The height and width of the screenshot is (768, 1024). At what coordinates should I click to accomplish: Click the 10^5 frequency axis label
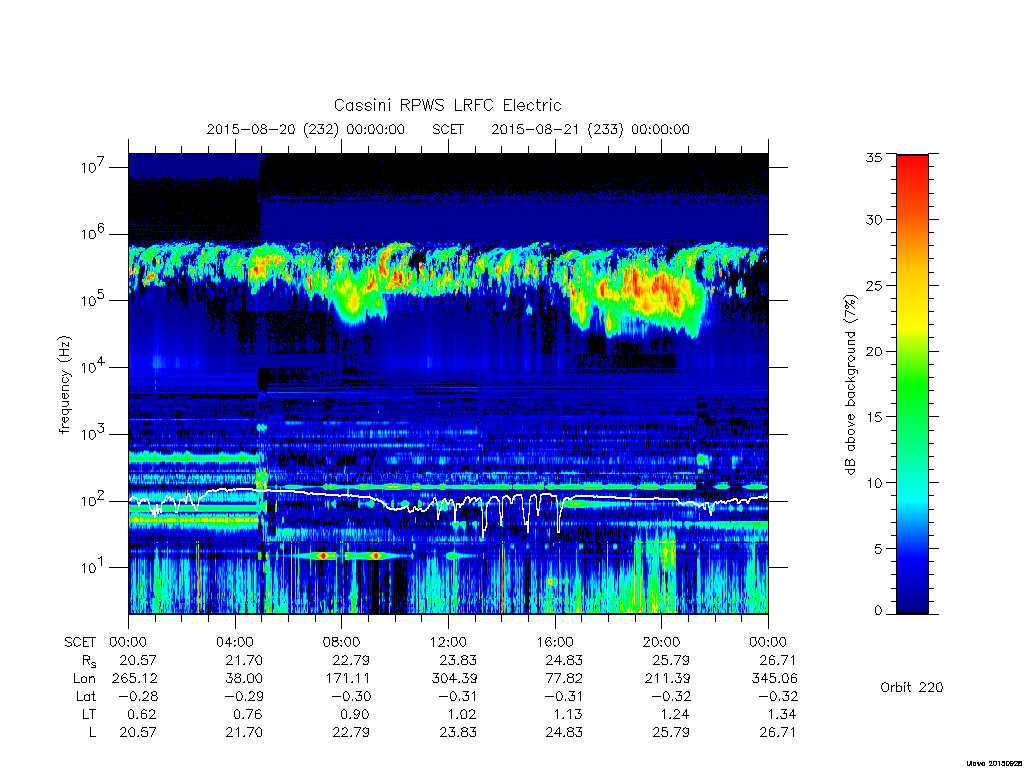93,300
